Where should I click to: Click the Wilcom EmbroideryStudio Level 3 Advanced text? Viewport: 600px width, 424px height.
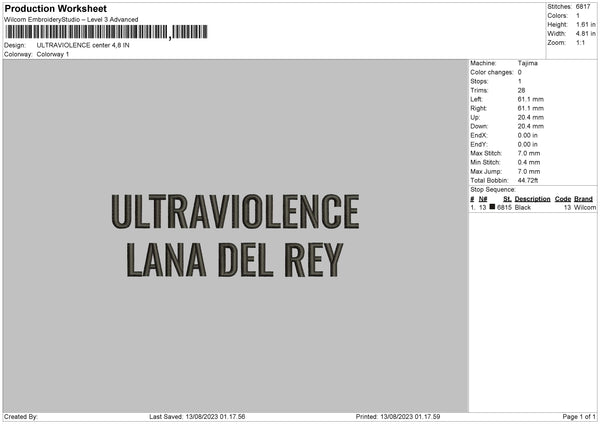pos(71,20)
